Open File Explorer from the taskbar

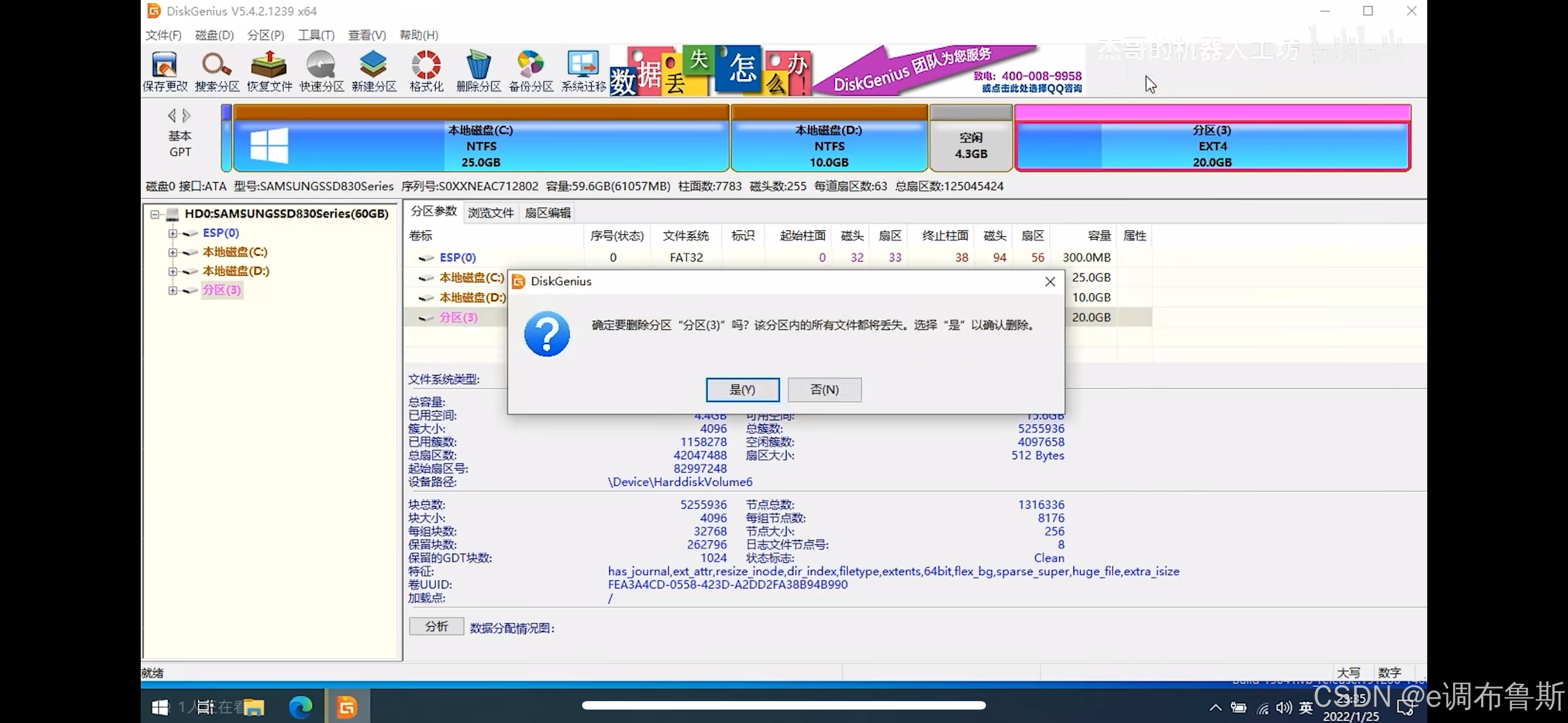tap(253, 707)
